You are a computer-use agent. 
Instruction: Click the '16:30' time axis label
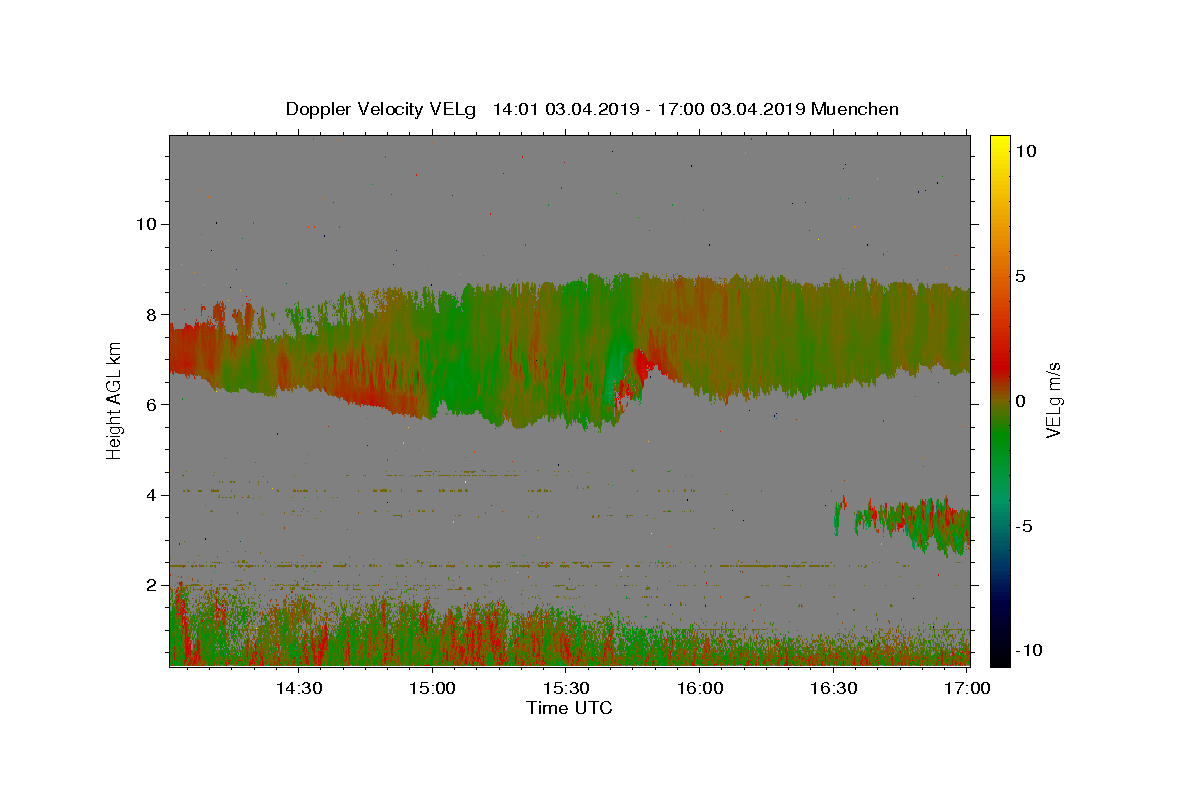pyautogui.click(x=834, y=688)
